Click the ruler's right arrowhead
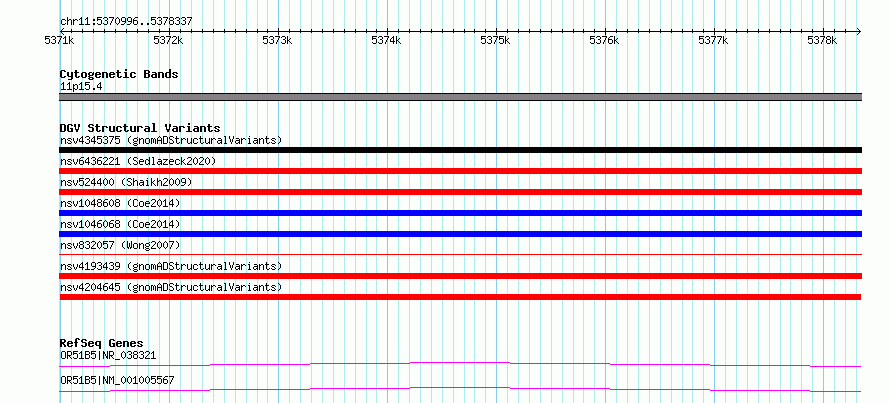 pos(859,31)
